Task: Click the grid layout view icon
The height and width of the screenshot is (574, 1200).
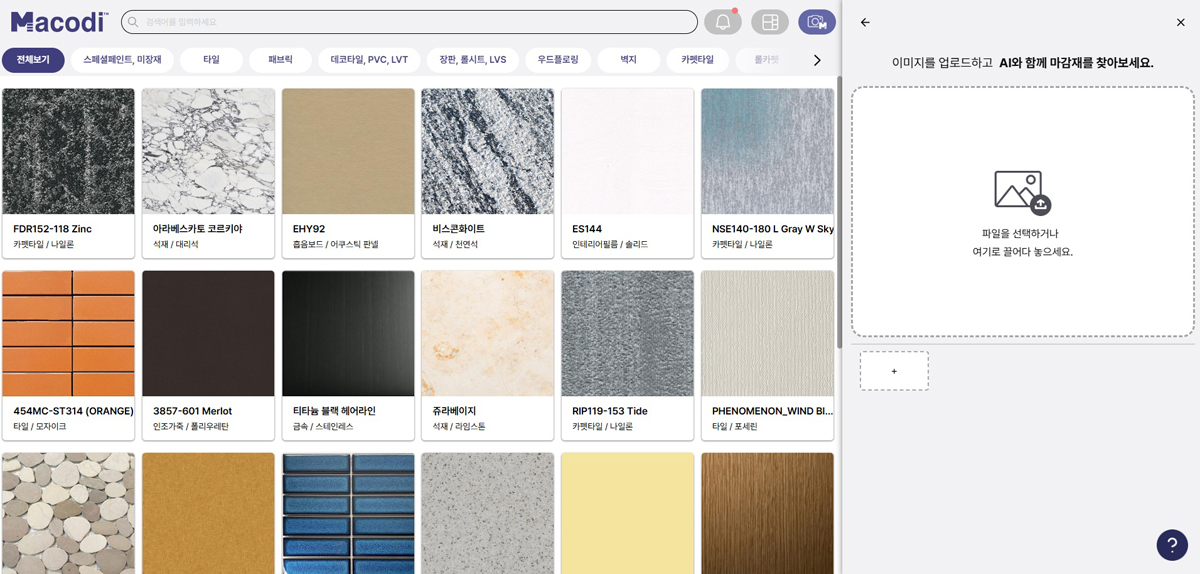Action: point(769,22)
